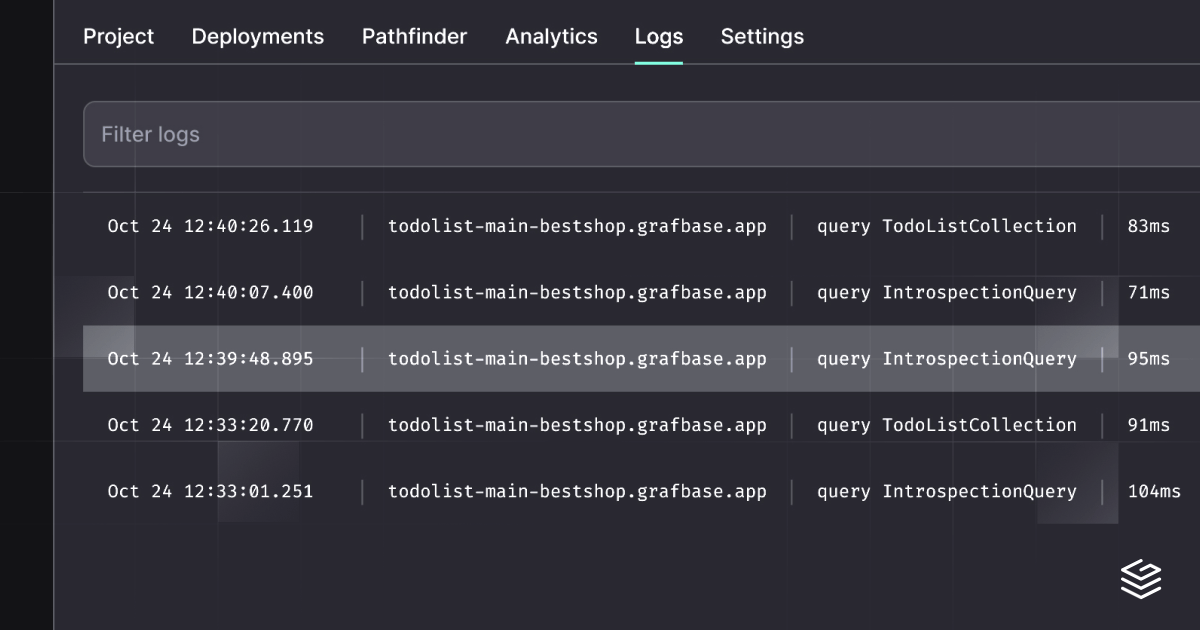The height and width of the screenshot is (630, 1200).
Task: Click the hostname in the 12:33:20.770 row
Action: (577, 425)
